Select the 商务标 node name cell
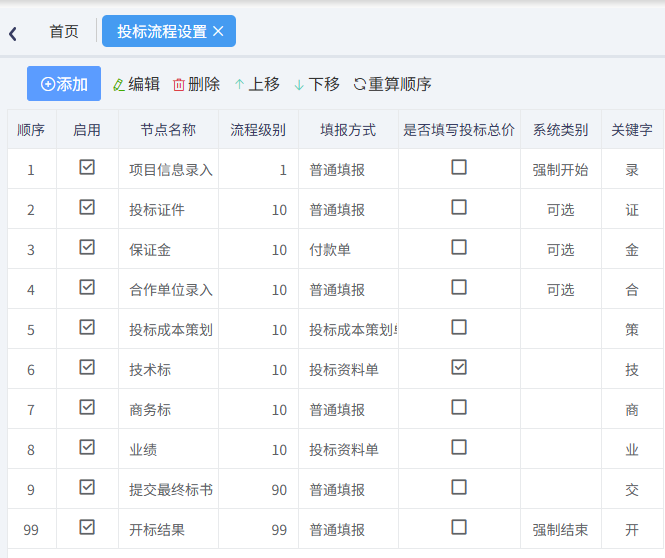Viewport: 665px width, 558px height. (x=168, y=410)
